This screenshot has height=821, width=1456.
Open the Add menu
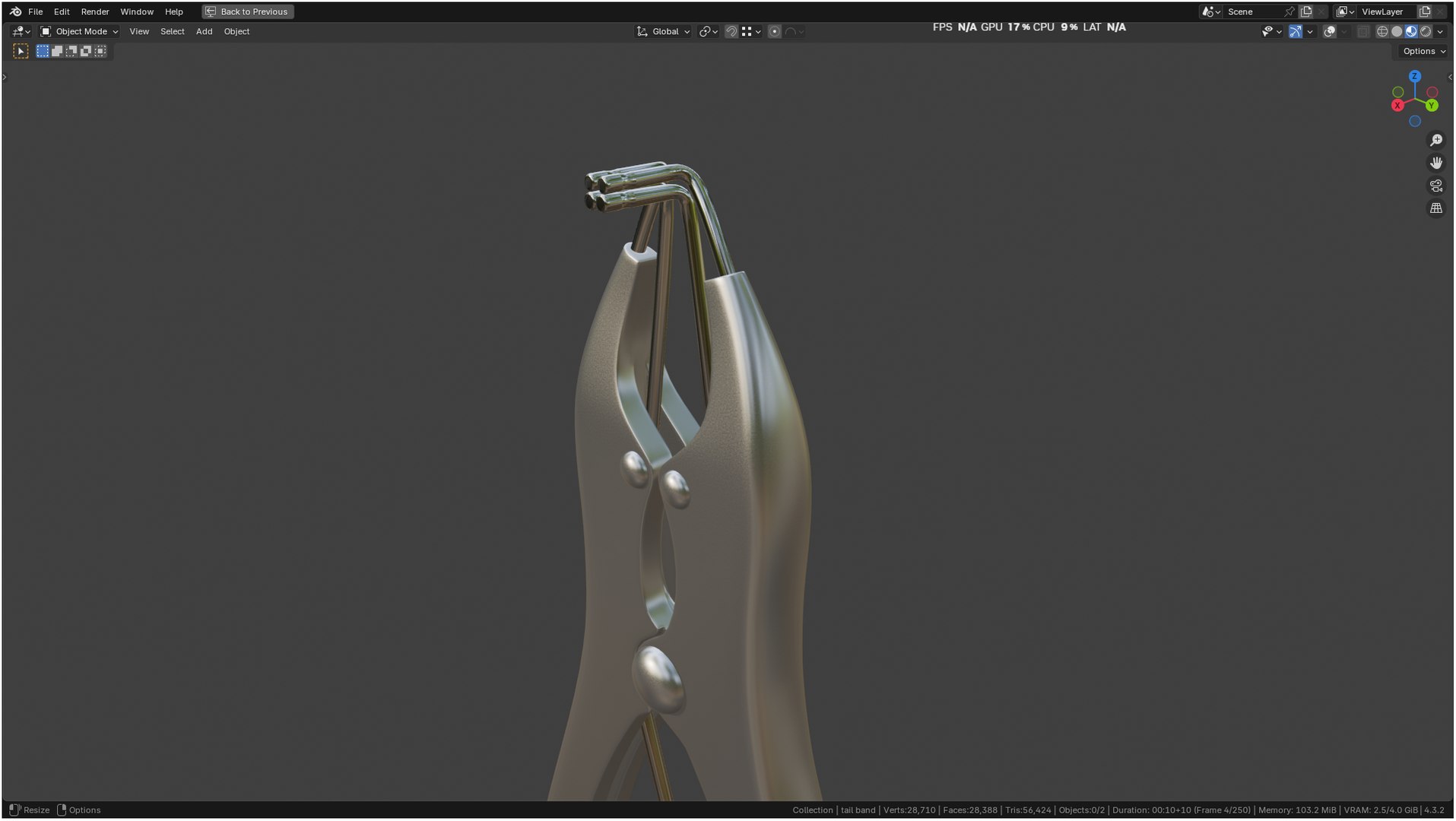pyautogui.click(x=204, y=31)
